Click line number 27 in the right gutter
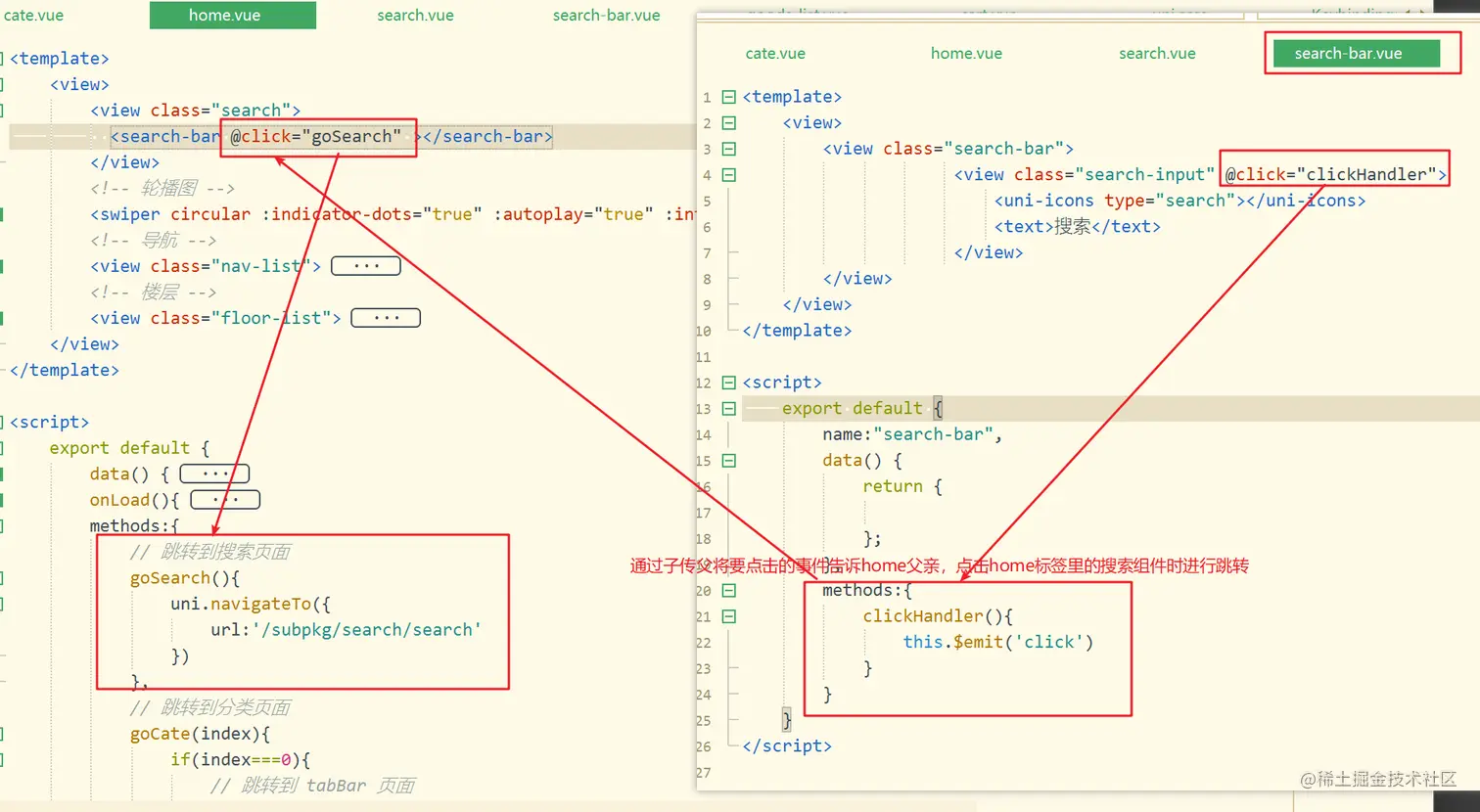 [704, 773]
